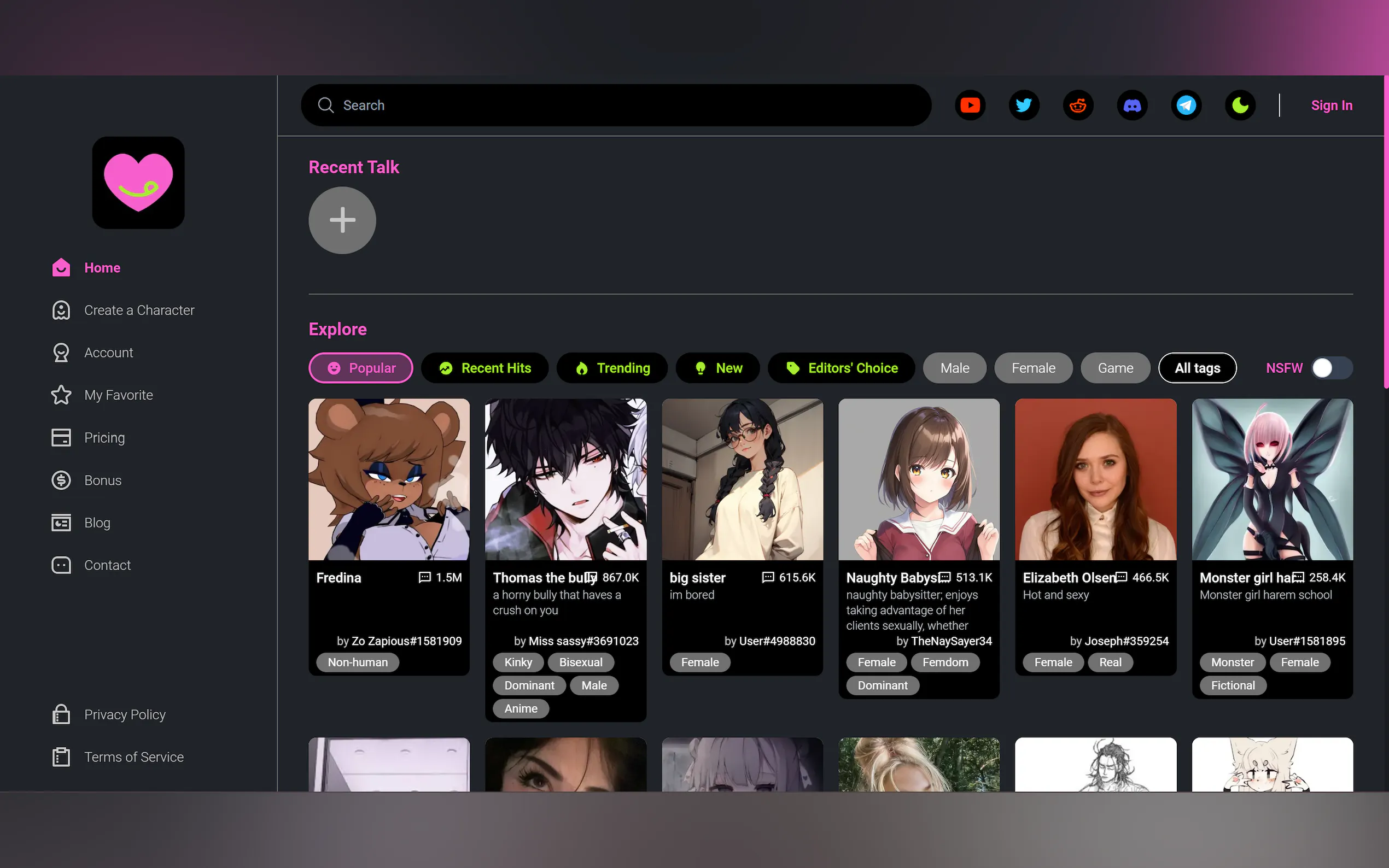Switch to Recent Hits tab

pos(485,368)
